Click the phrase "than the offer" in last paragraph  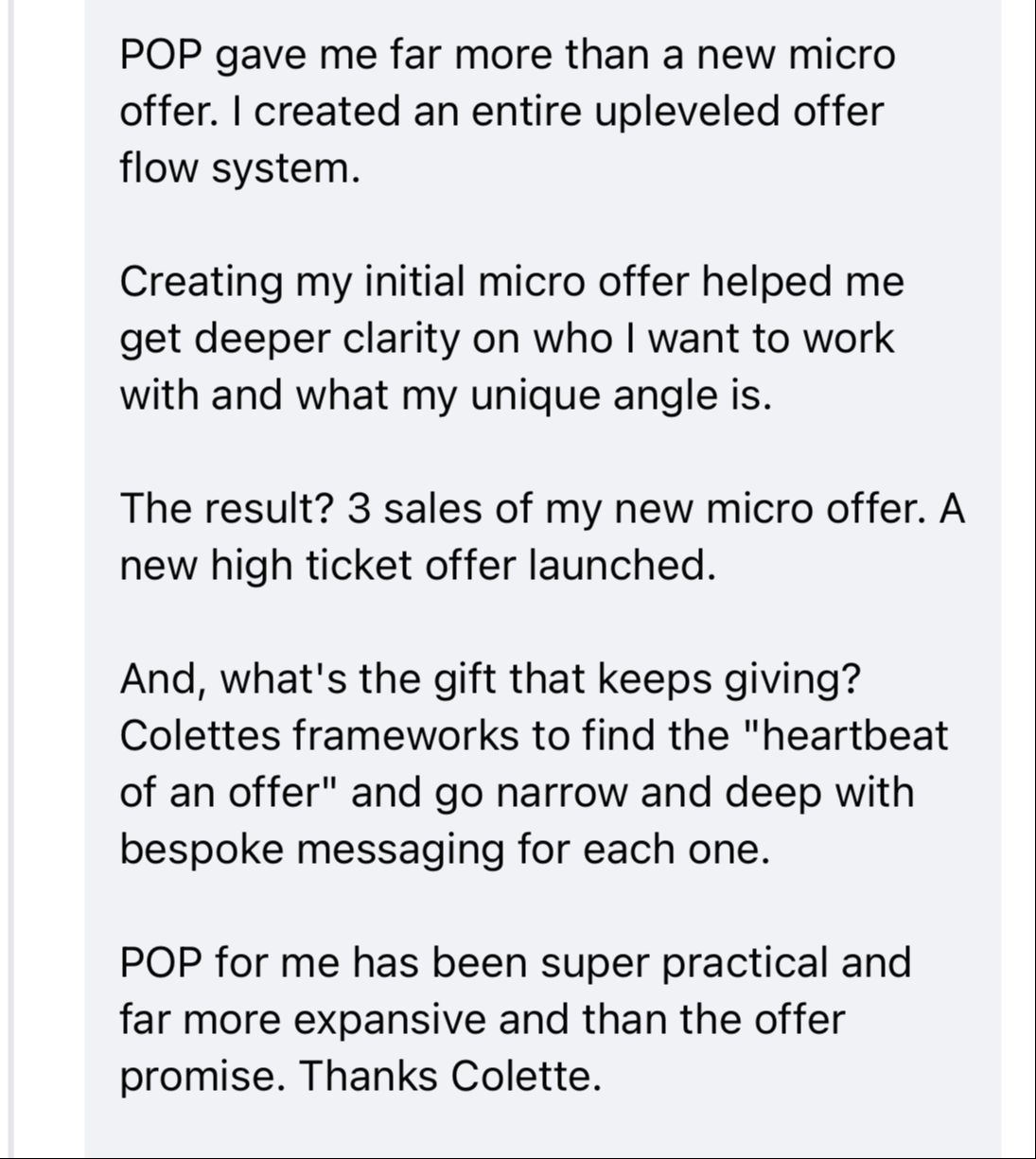tap(712, 1020)
